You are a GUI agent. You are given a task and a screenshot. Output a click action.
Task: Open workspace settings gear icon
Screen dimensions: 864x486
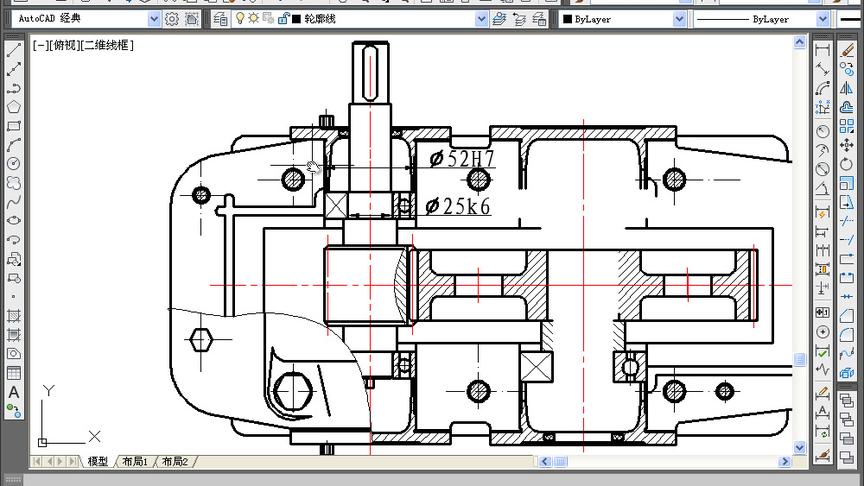coord(171,19)
